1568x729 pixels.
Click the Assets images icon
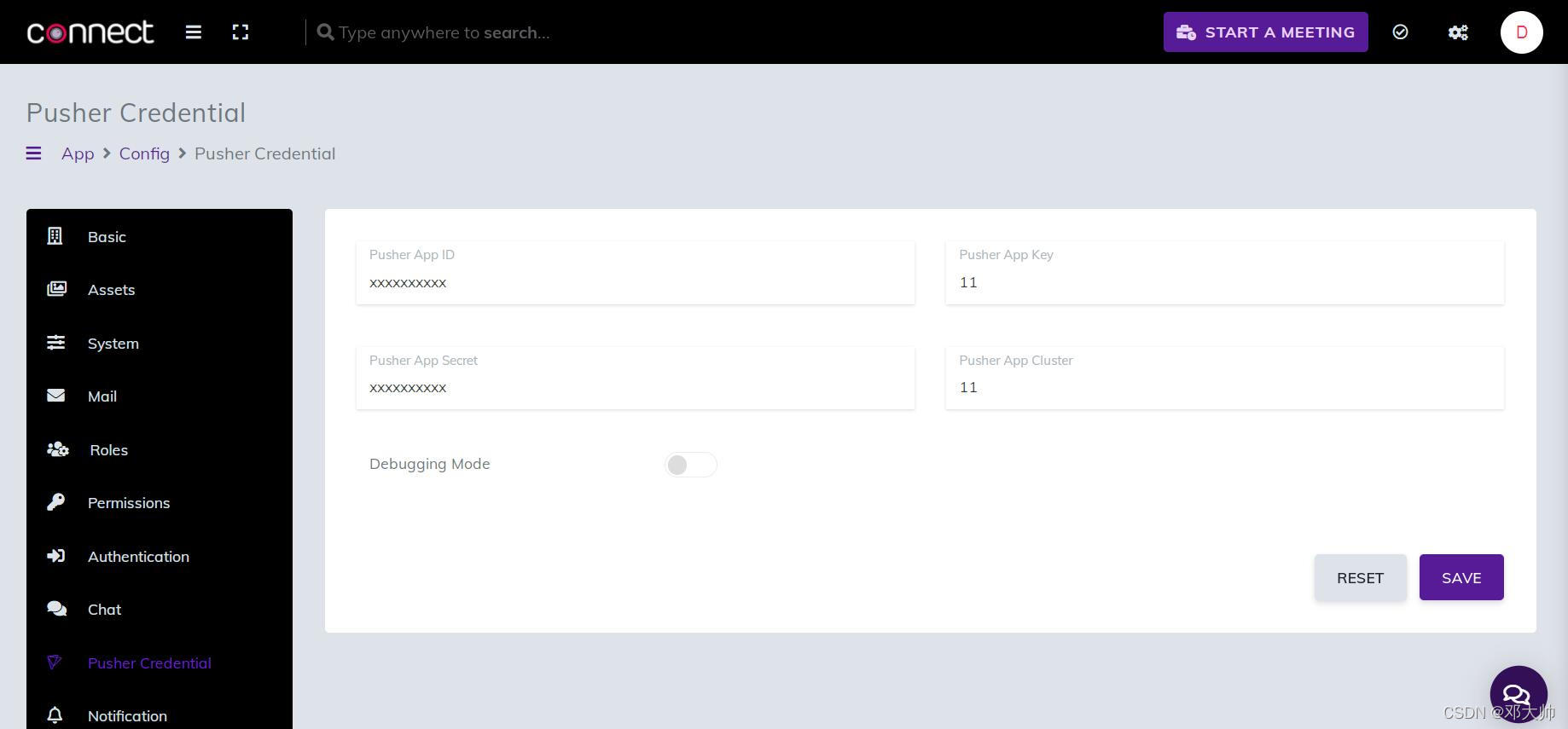point(56,289)
